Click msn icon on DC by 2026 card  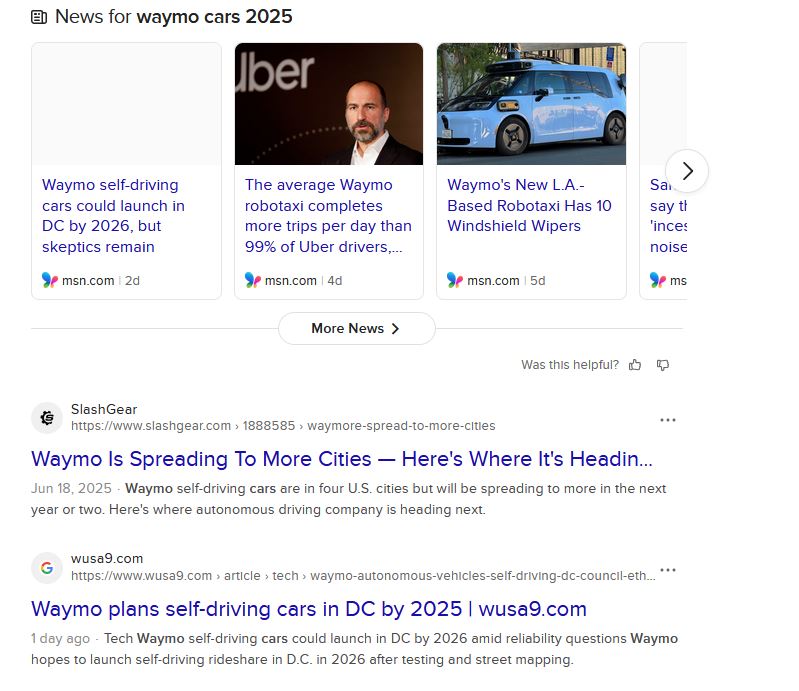49,280
